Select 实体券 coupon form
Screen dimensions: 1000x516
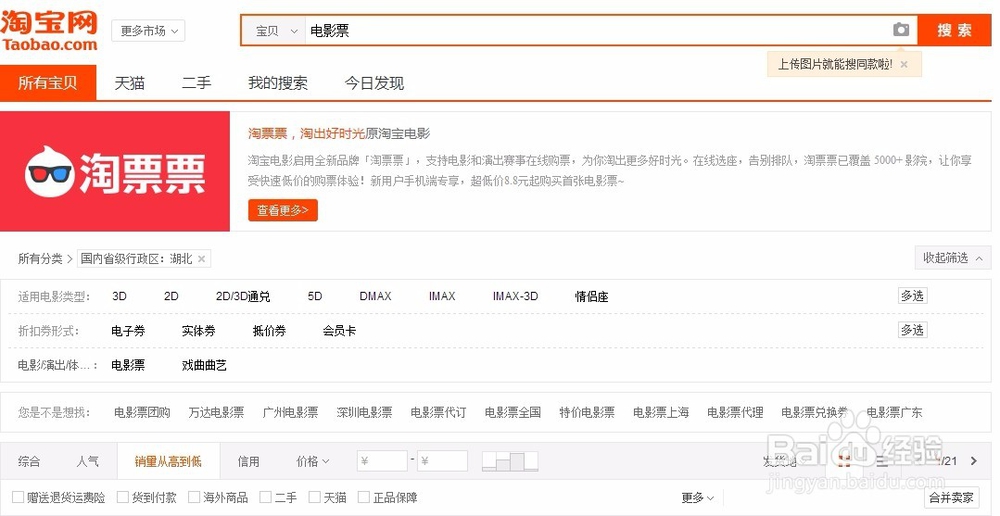[x=198, y=331]
